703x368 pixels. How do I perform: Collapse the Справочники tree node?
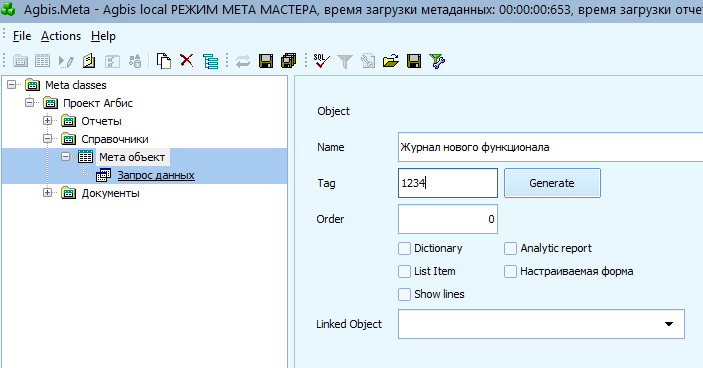[x=48, y=139]
